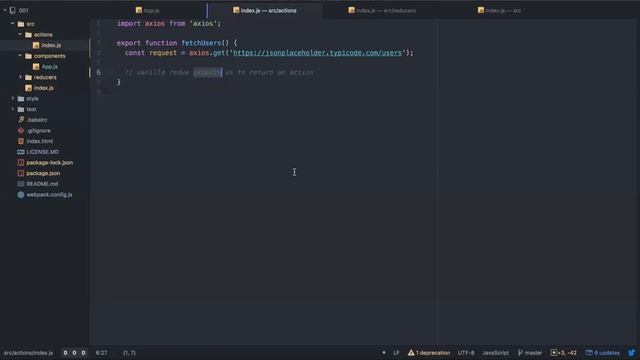
Task: Open the package.json file icon
Action: [21, 173]
